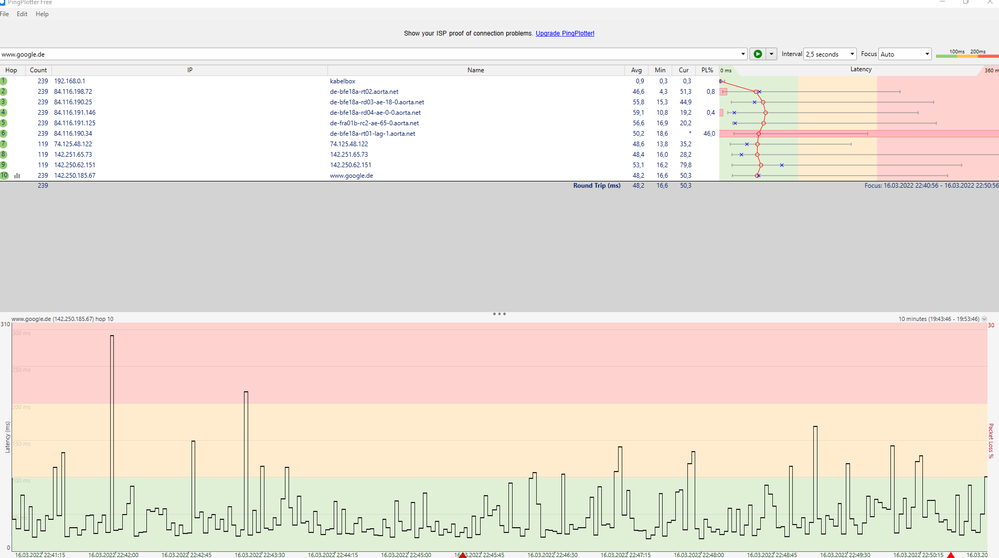Expand the target address history dropdown

click(743, 54)
